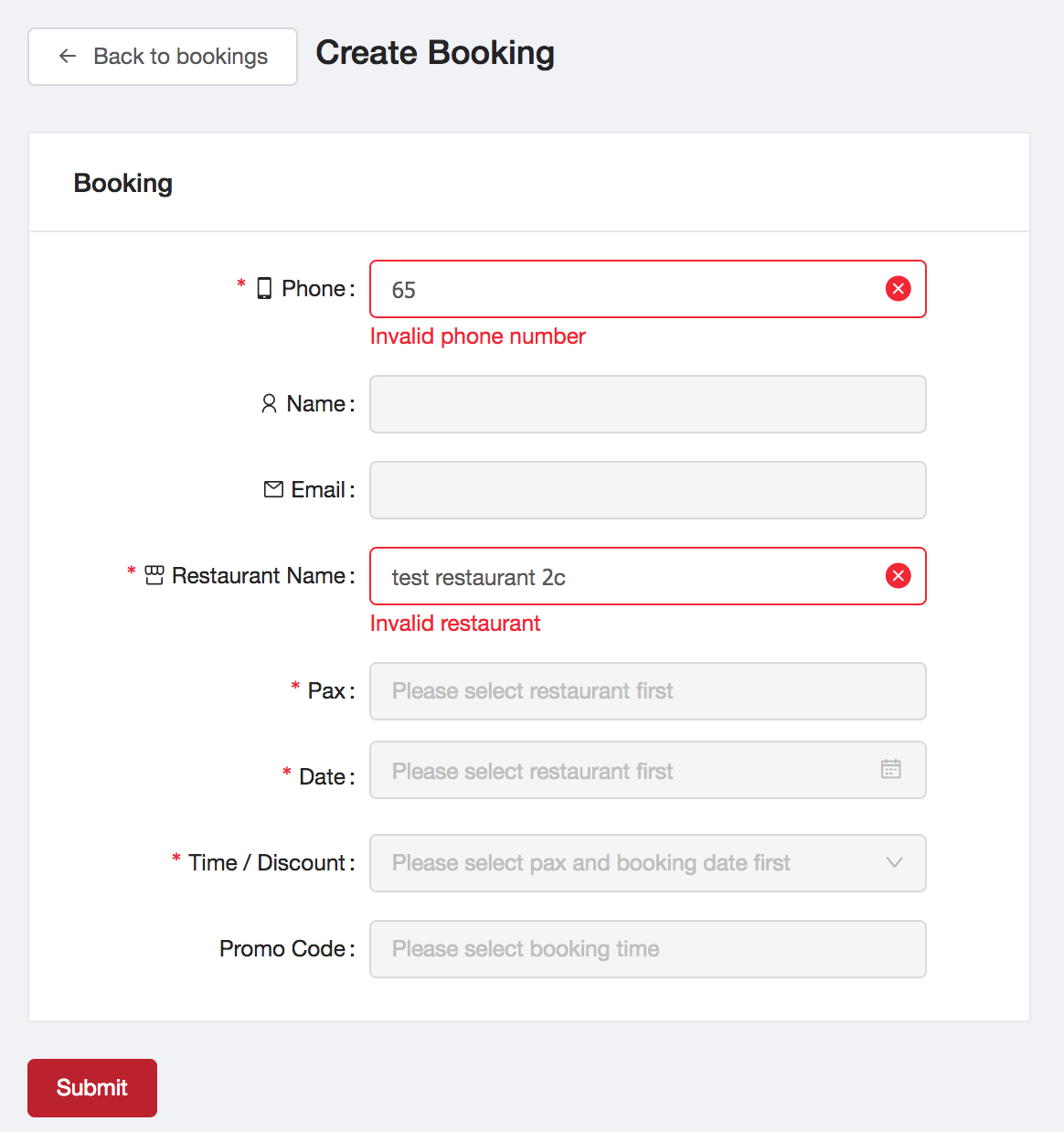
Task: Submit the booking form
Action: [92, 1088]
